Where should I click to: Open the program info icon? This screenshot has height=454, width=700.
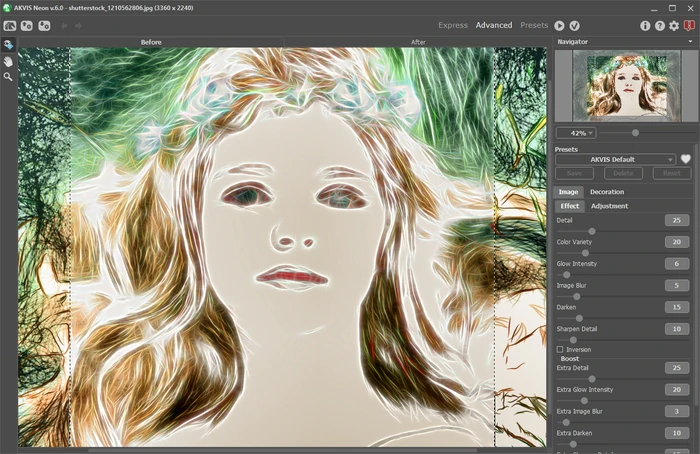point(645,26)
